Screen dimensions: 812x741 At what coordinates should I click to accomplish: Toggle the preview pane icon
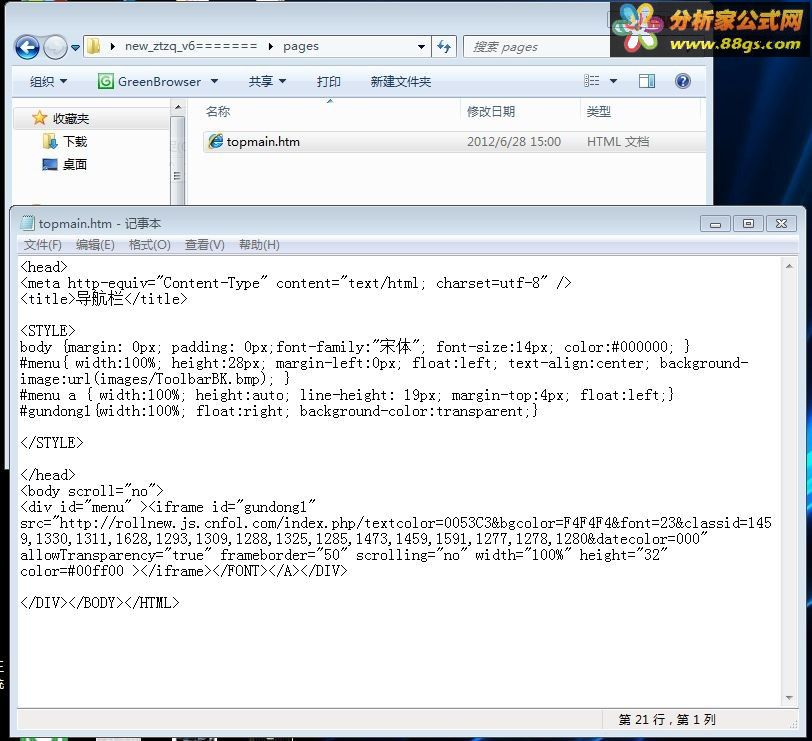click(647, 81)
